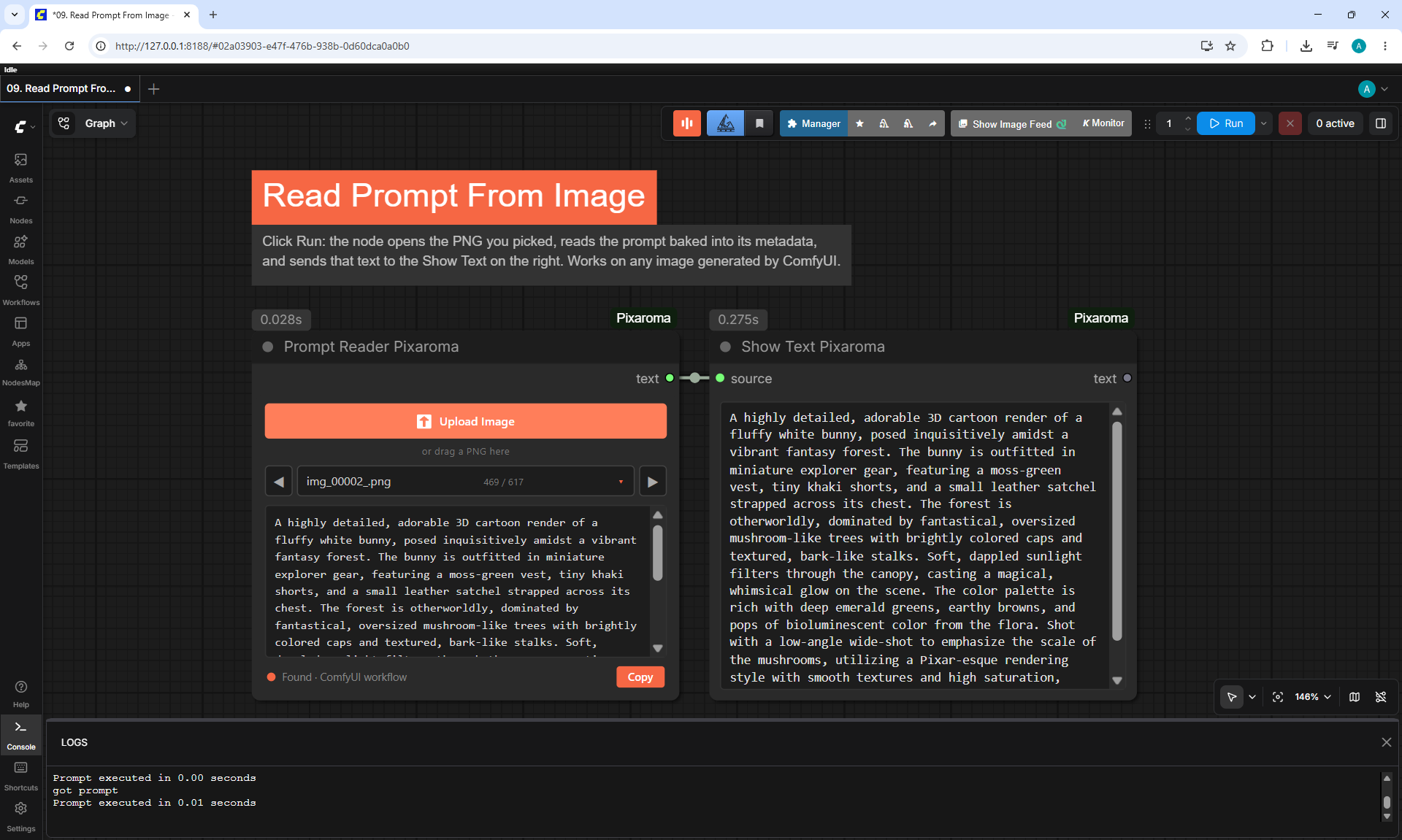Click the red cancel X button
This screenshot has width=1402, height=840.
coord(1290,123)
